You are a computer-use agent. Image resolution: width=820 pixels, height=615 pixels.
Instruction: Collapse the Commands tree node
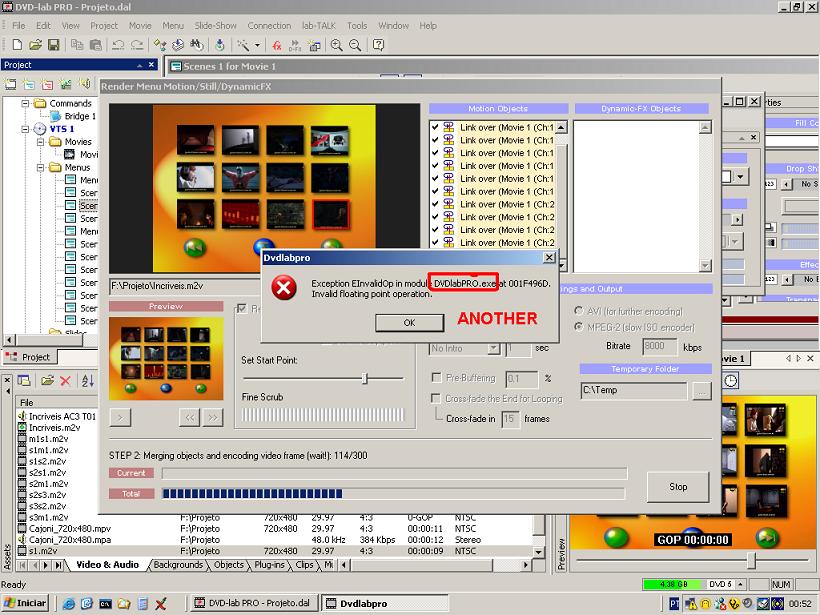tap(25, 104)
